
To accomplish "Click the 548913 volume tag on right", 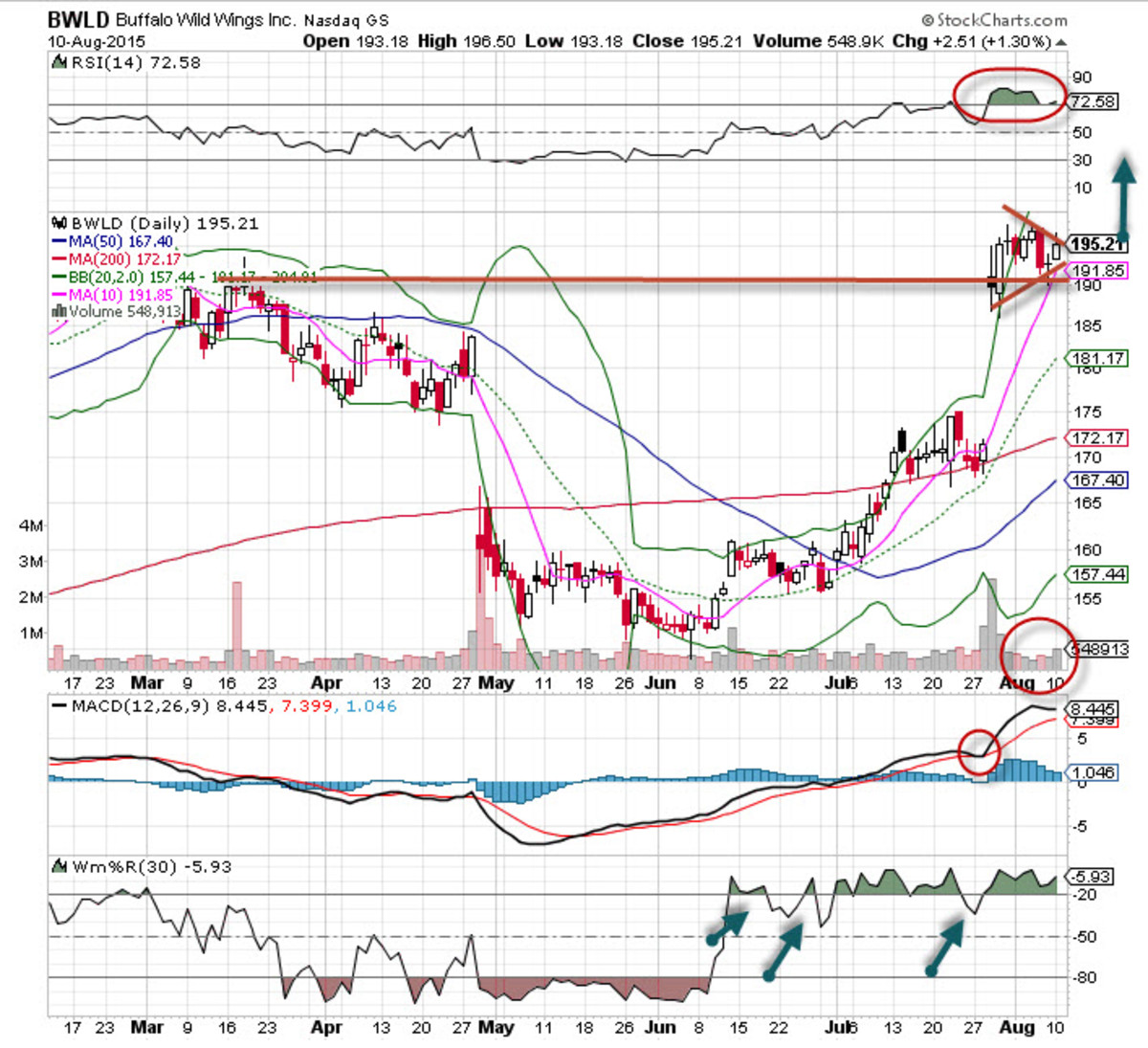I will click(1100, 649).
